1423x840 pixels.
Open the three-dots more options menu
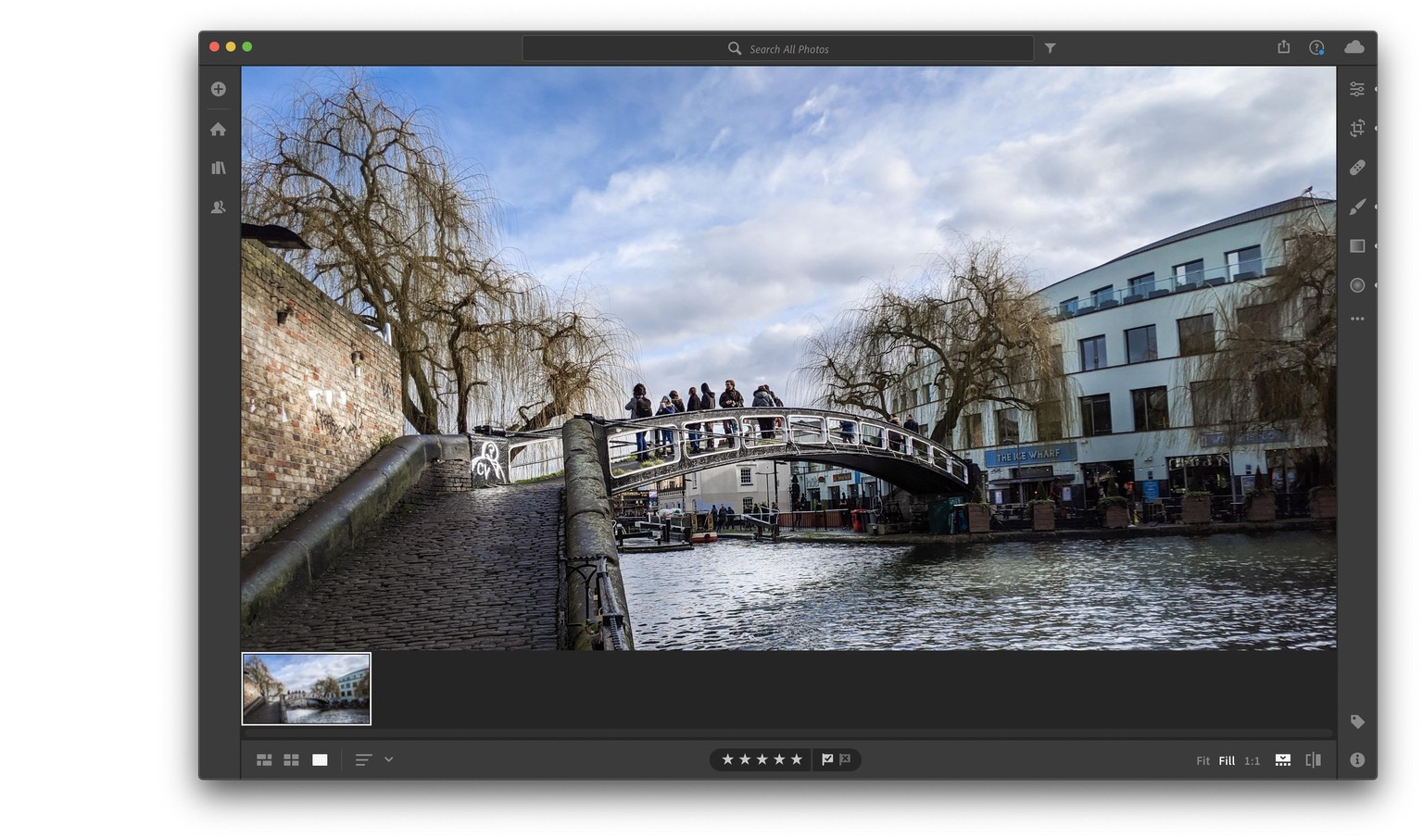[1357, 319]
